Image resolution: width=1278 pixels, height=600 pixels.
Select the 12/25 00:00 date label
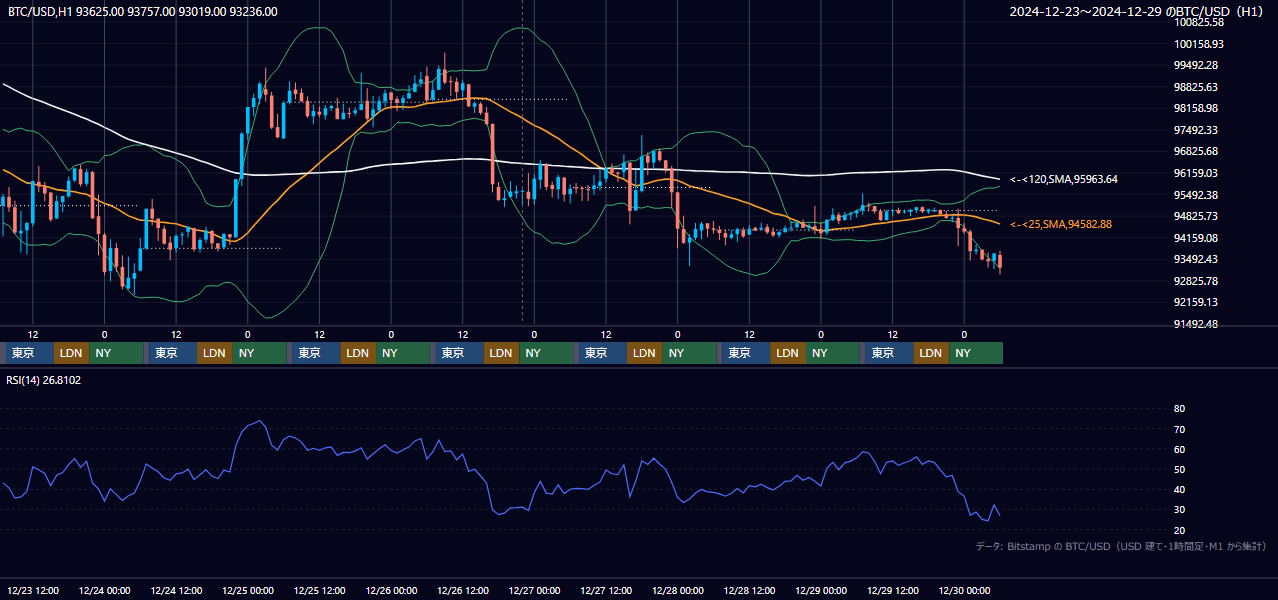(x=248, y=591)
